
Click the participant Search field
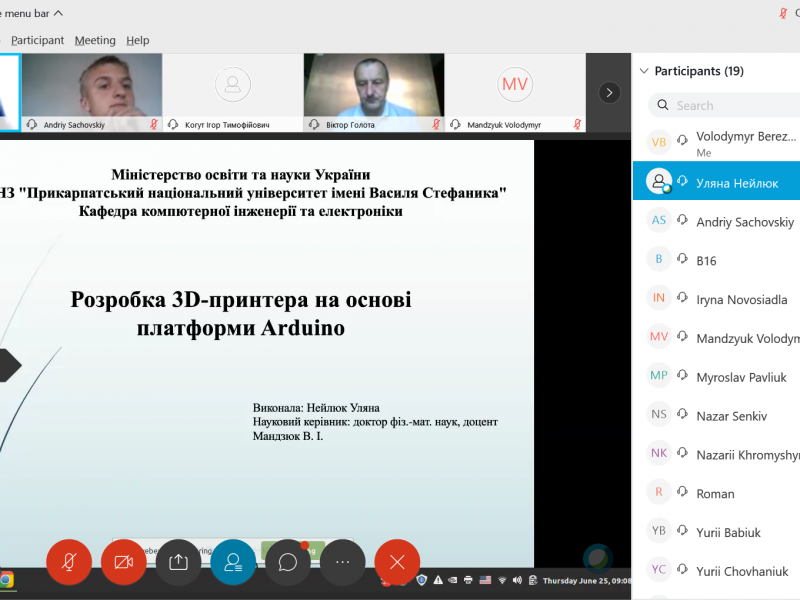[x=730, y=105]
